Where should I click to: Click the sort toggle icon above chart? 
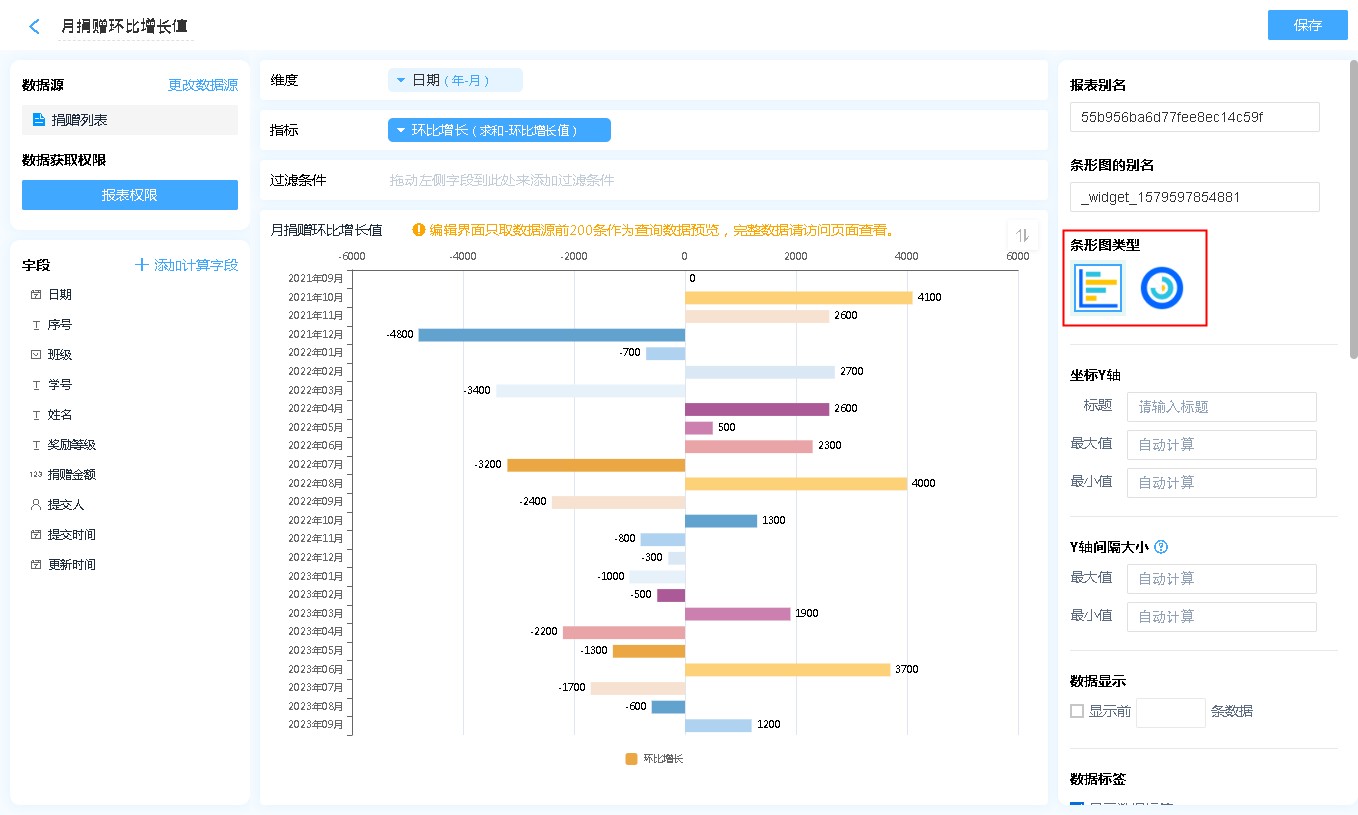click(1022, 235)
